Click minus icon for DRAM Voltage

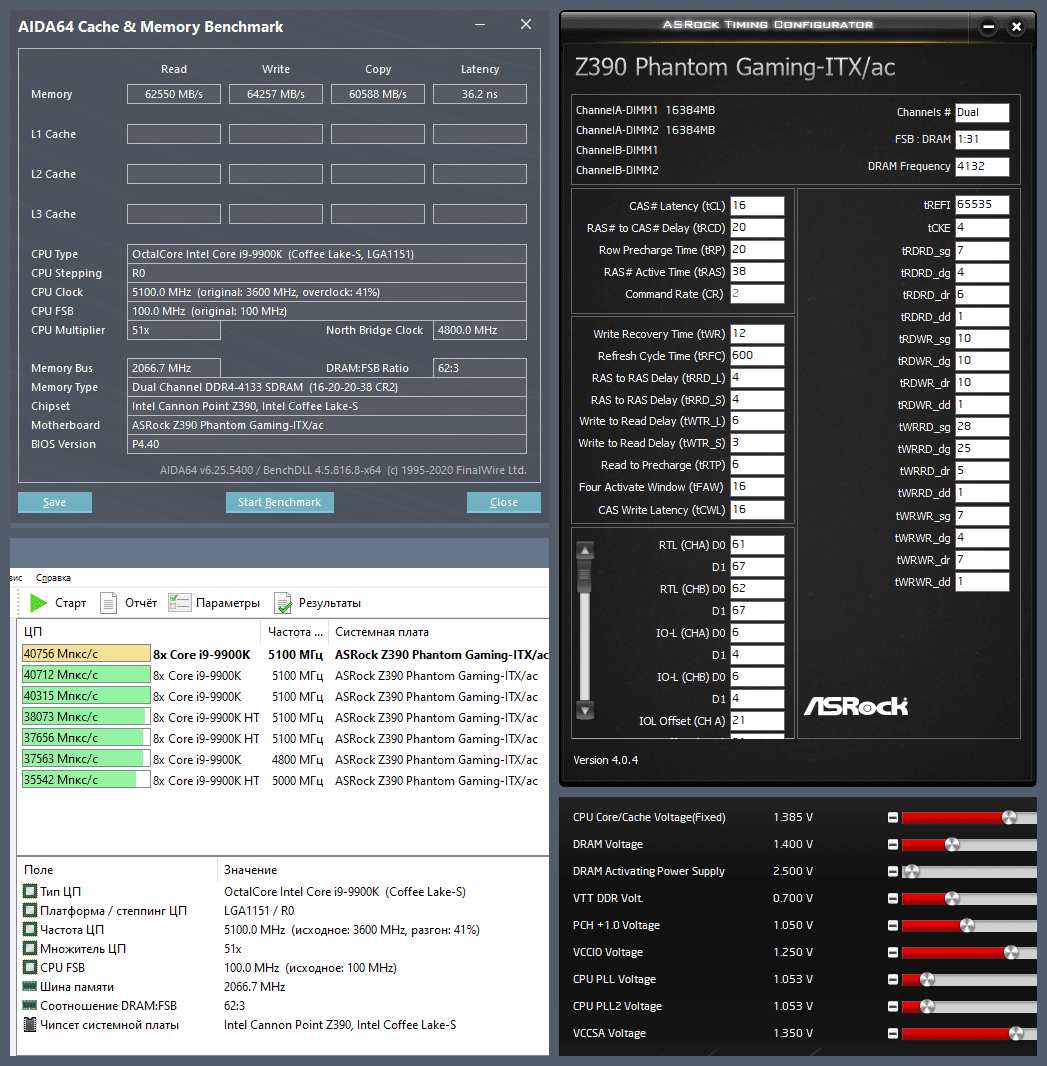(x=893, y=844)
